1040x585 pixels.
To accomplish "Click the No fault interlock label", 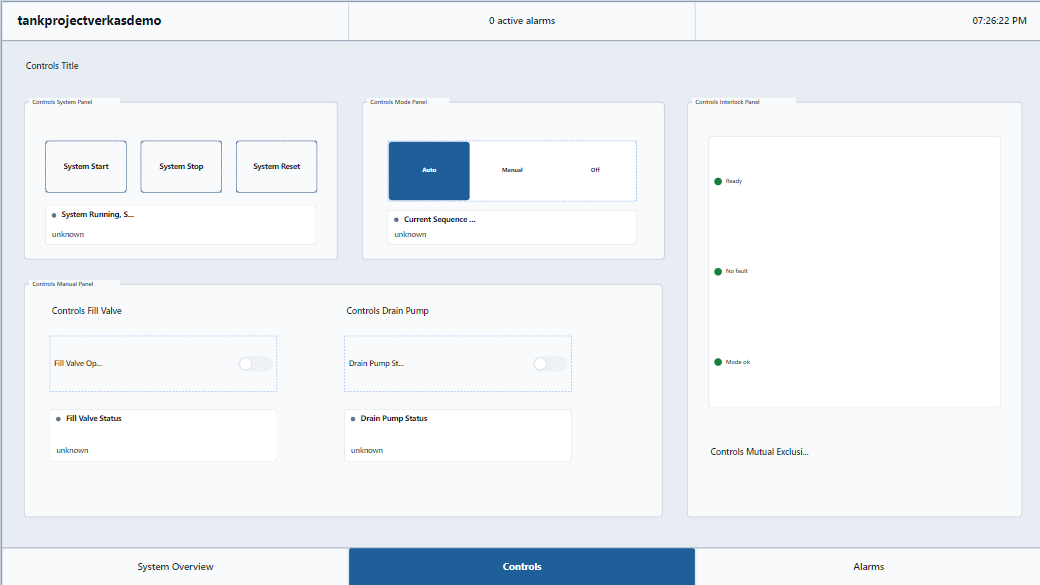I will 736,271.
